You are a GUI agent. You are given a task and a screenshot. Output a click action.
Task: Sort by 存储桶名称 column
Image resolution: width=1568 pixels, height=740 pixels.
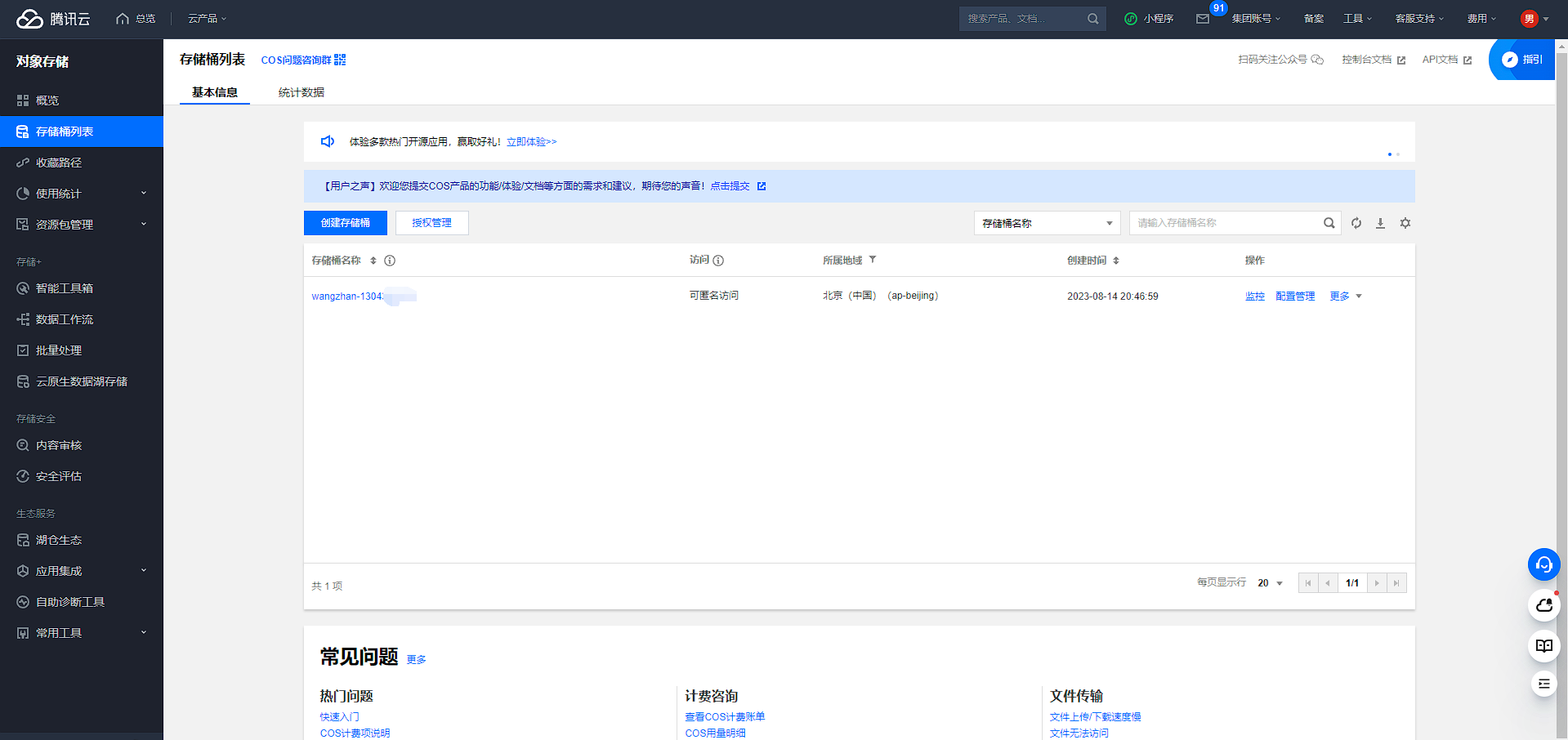tap(373, 261)
